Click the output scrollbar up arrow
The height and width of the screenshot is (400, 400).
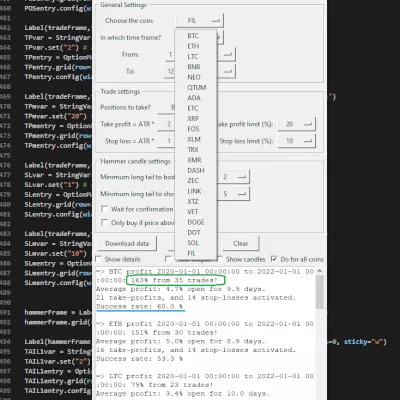320,271
